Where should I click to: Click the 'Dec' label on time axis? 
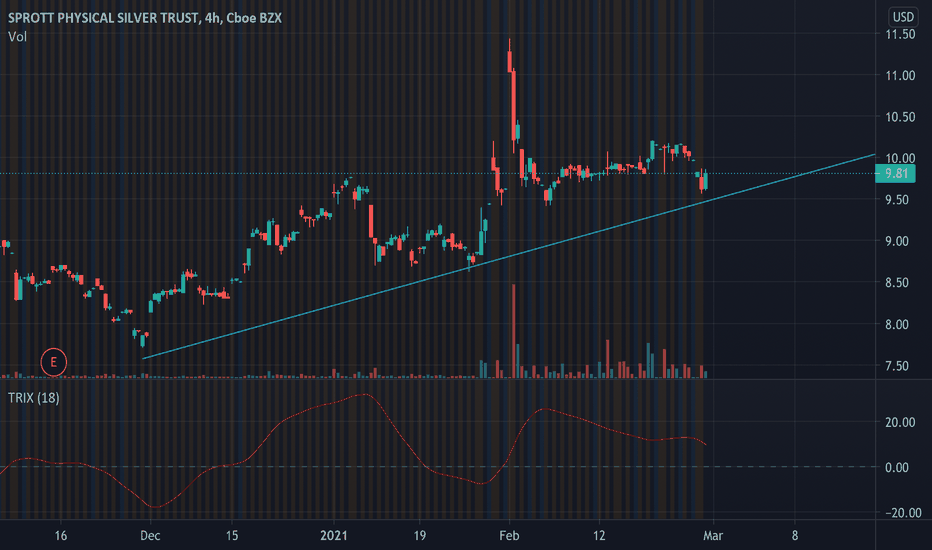coord(150,536)
